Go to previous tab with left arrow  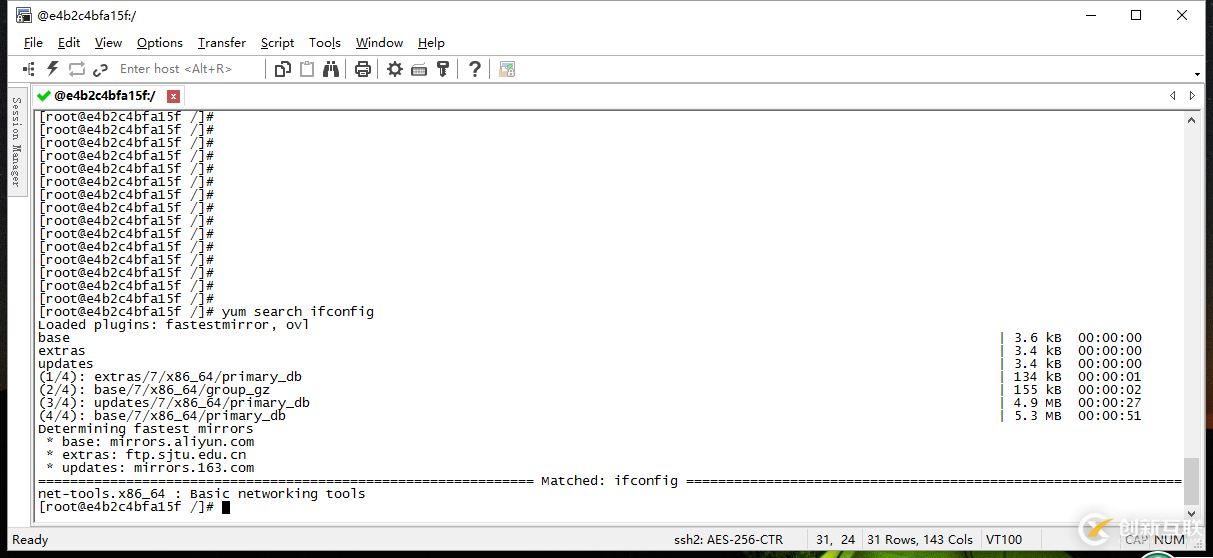1173,96
